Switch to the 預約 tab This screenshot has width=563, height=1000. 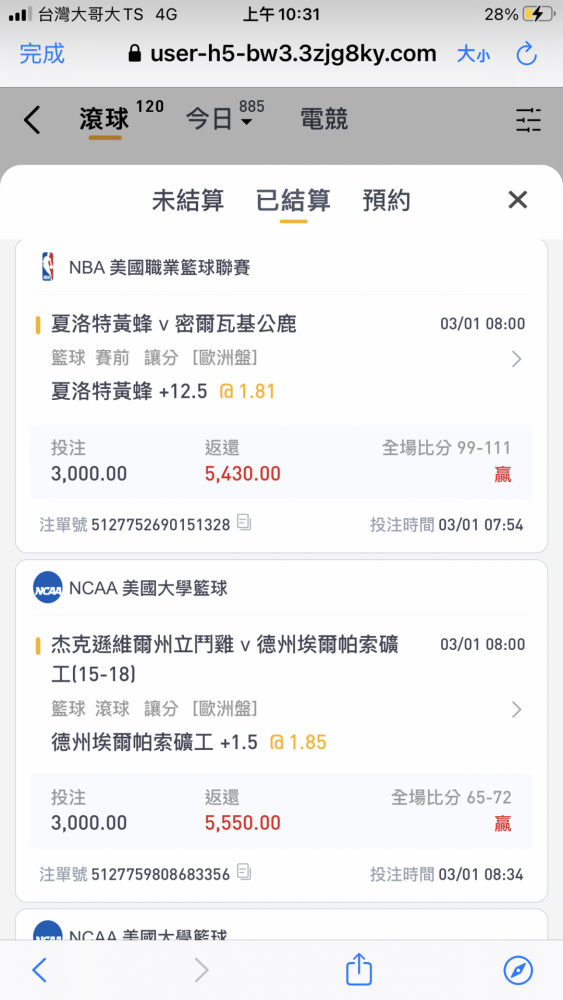[386, 200]
